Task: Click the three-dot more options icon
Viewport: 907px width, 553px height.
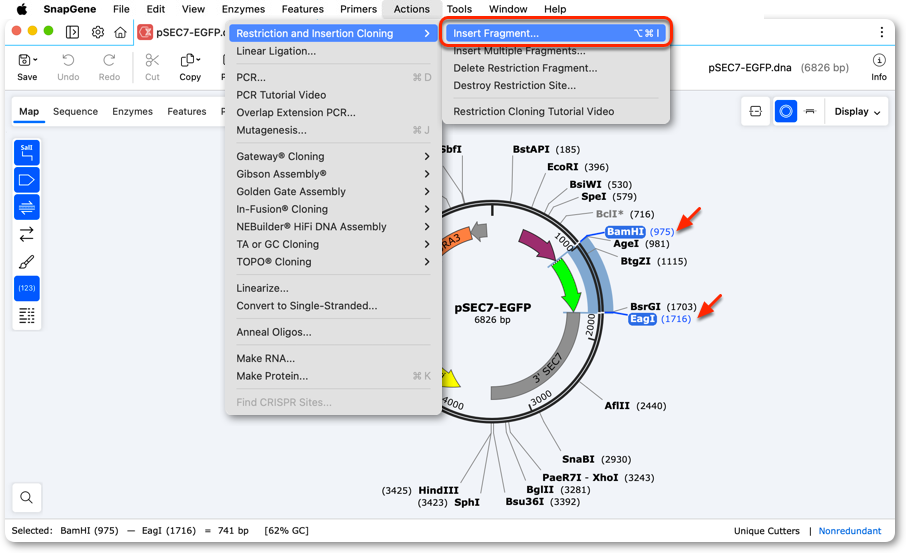Action: click(x=882, y=32)
